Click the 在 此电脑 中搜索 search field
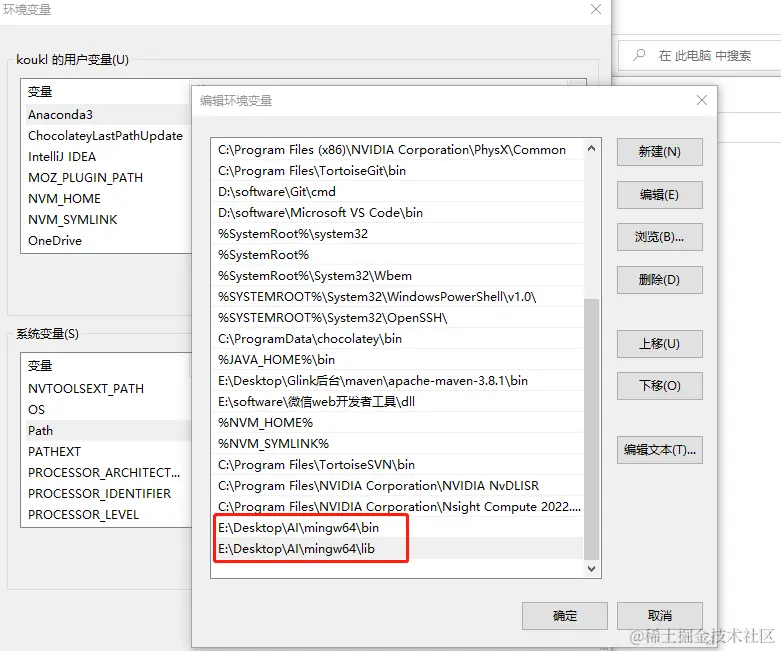 [x=700, y=55]
